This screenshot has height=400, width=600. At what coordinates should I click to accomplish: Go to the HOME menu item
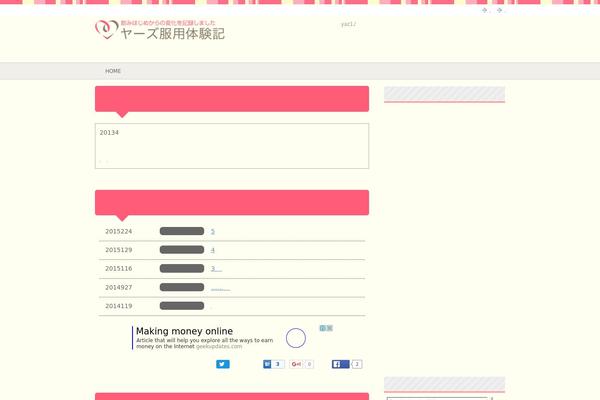pyautogui.click(x=113, y=71)
